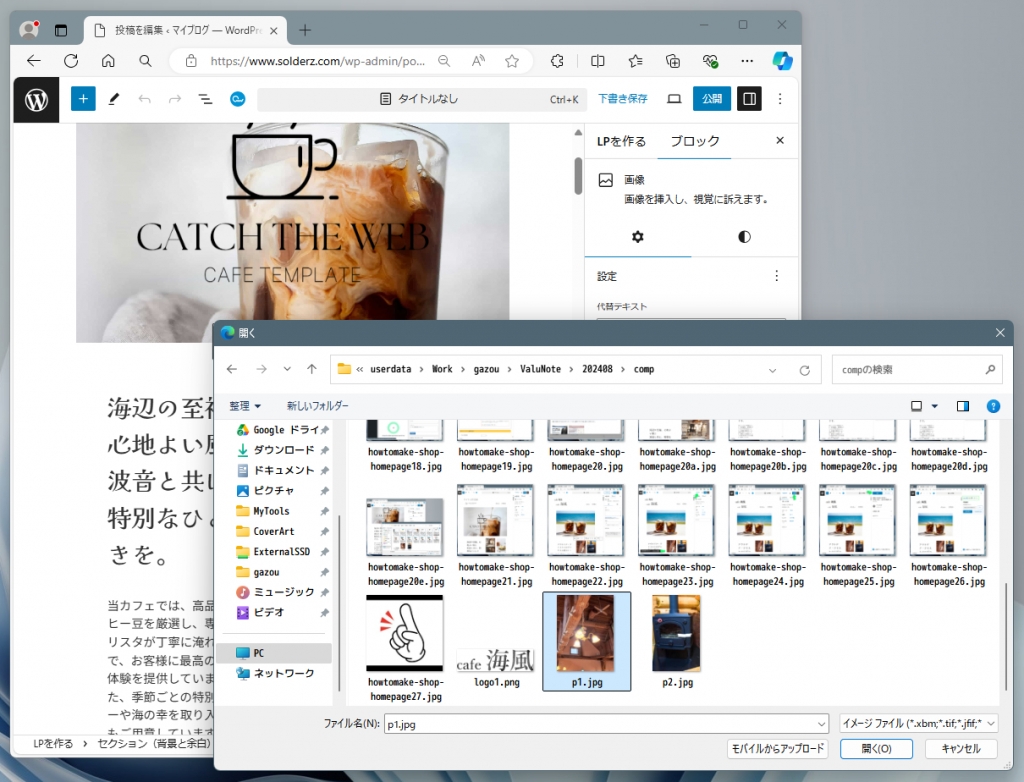Open the Copilot icon in Edge
Screen dimensions: 1024x782
(x=782, y=61)
